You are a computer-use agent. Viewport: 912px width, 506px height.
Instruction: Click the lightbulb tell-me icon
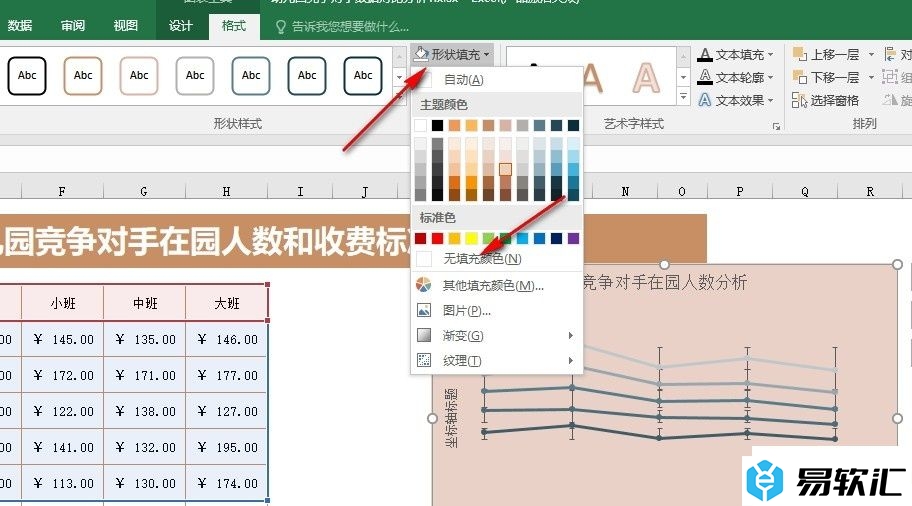(x=281, y=27)
